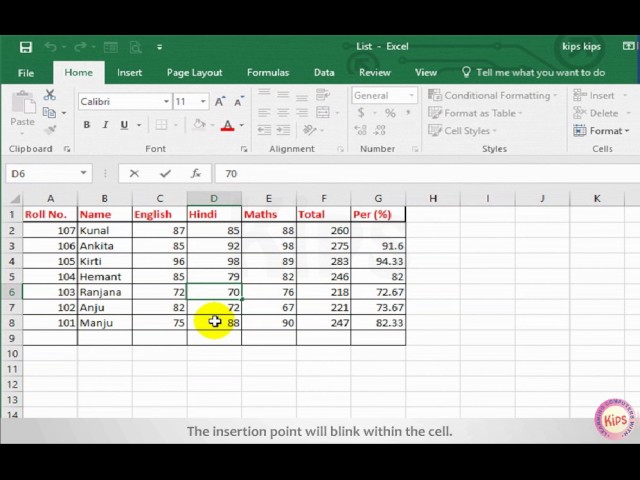Viewport: 640px width, 480px height.
Task: Open the Customize Quick Access Toolbar arrow
Action: coord(160,47)
